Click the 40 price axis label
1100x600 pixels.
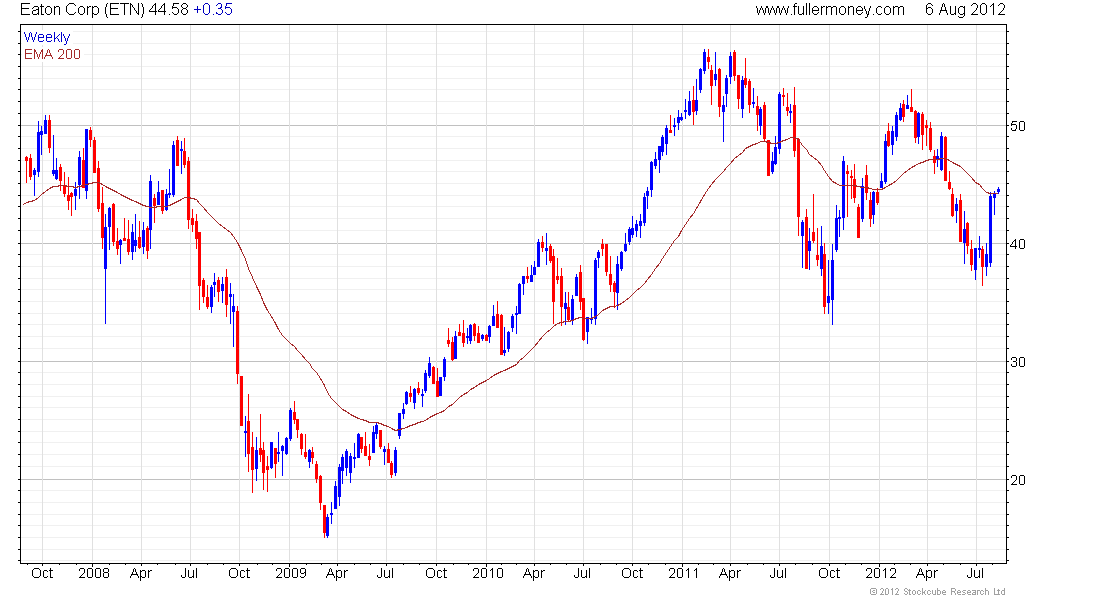1017,244
